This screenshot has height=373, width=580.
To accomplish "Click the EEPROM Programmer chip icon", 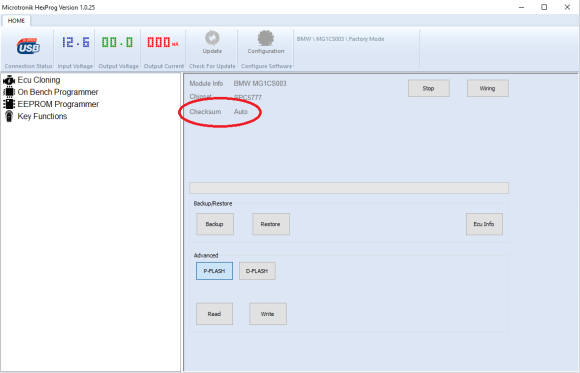I will coord(9,104).
